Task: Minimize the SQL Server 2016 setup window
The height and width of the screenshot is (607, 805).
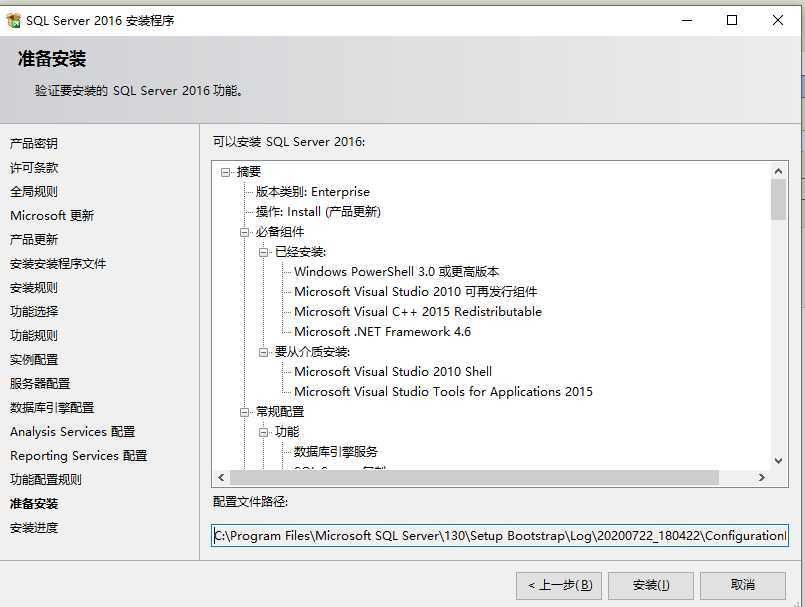Action: click(x=687, y=21)
